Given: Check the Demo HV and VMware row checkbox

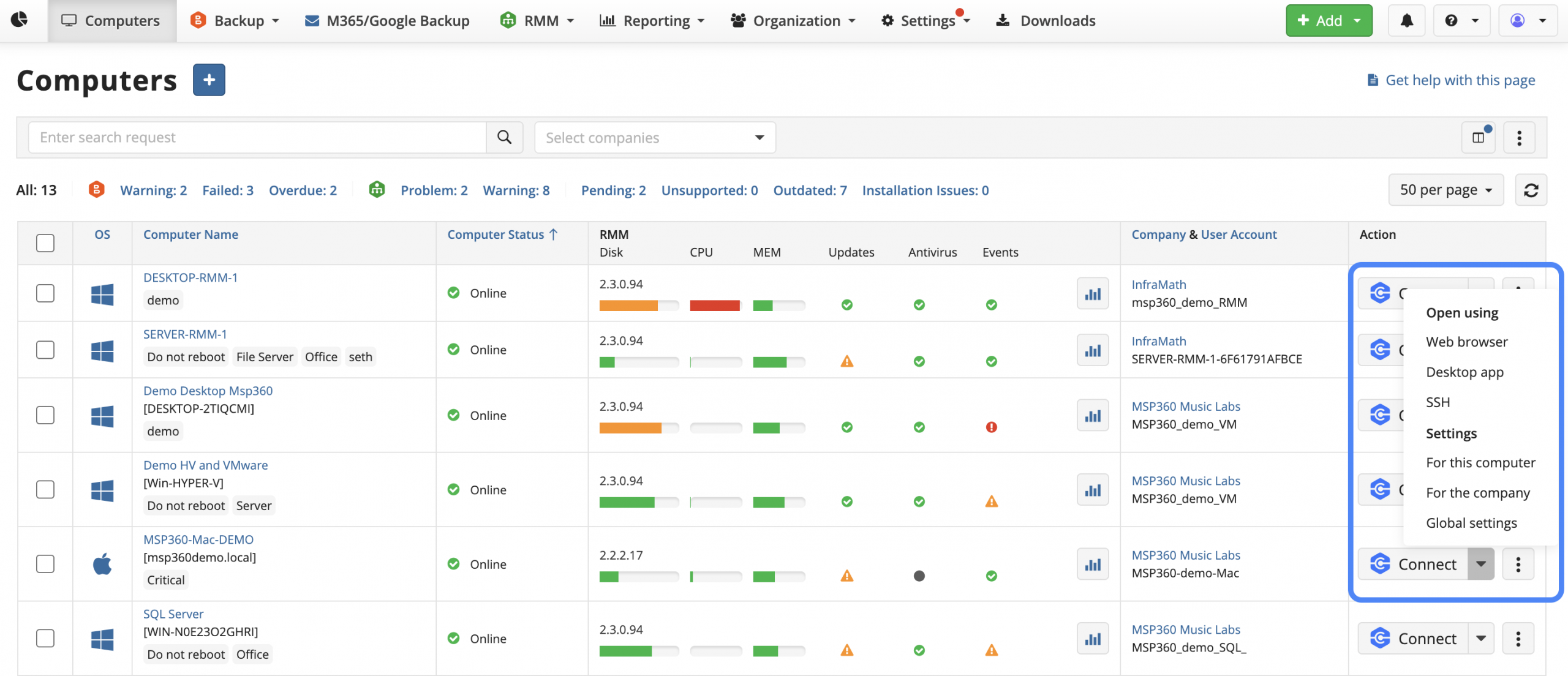Looking at the screenshot, I should (x=45, y=490).
